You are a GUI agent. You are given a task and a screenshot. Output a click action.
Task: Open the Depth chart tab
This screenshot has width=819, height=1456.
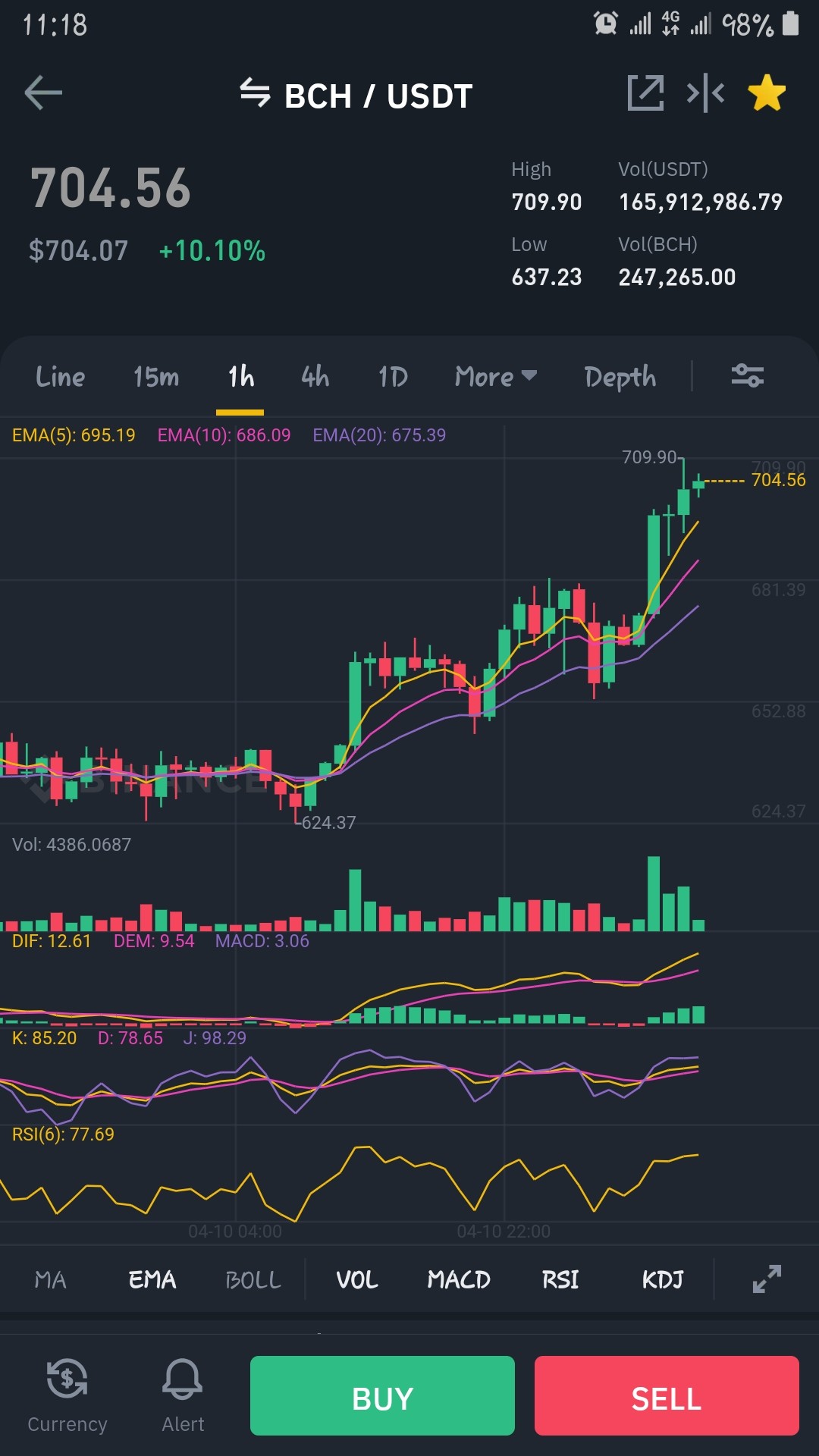tap(620, 377)
